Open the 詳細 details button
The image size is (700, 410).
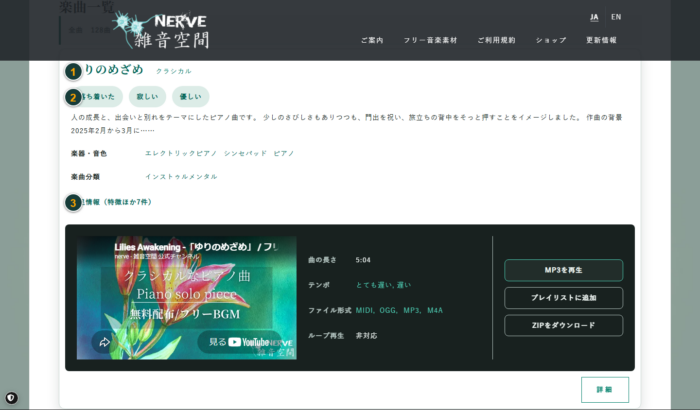[x=605, y=389]
